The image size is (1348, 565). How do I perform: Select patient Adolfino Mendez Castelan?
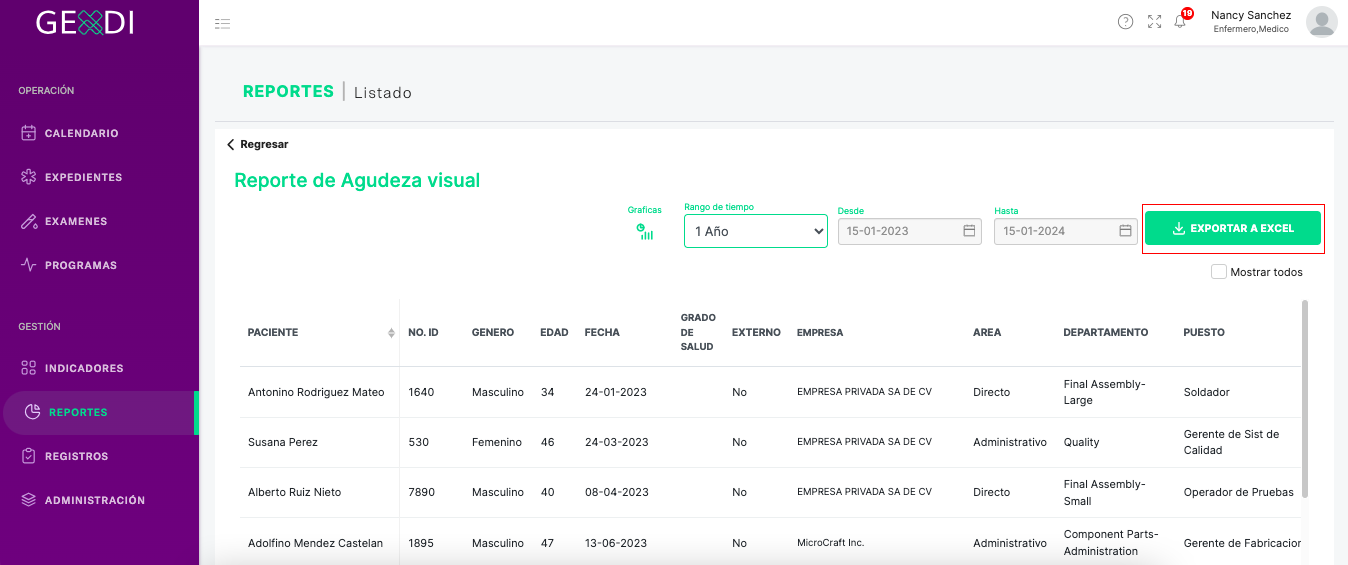coord(315,543)
